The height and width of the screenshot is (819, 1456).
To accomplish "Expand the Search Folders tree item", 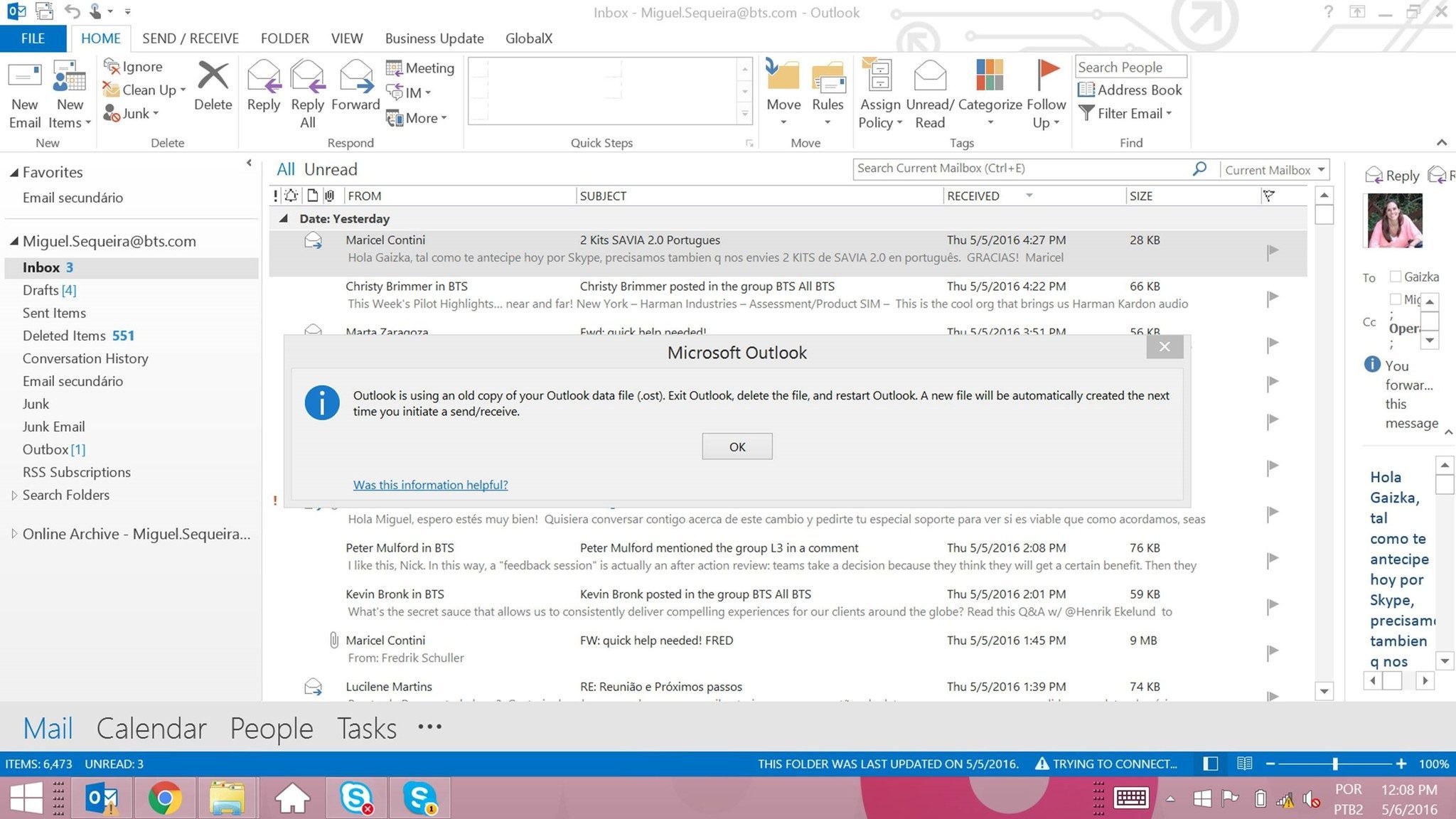I will pos(14,496).
